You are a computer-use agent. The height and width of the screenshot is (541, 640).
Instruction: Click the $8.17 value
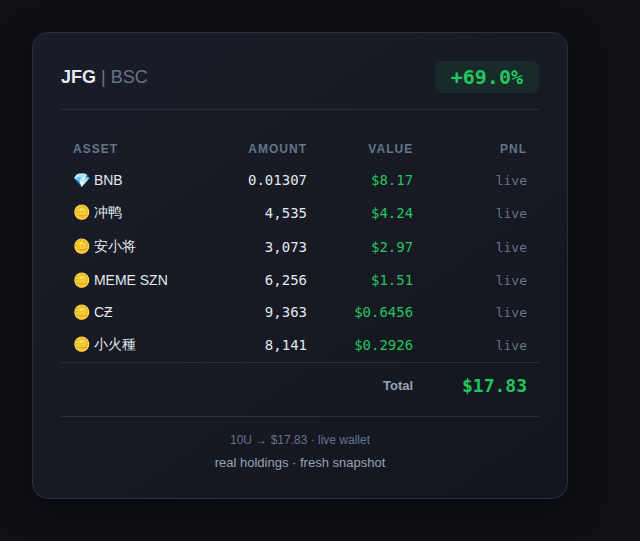point(392,180)
